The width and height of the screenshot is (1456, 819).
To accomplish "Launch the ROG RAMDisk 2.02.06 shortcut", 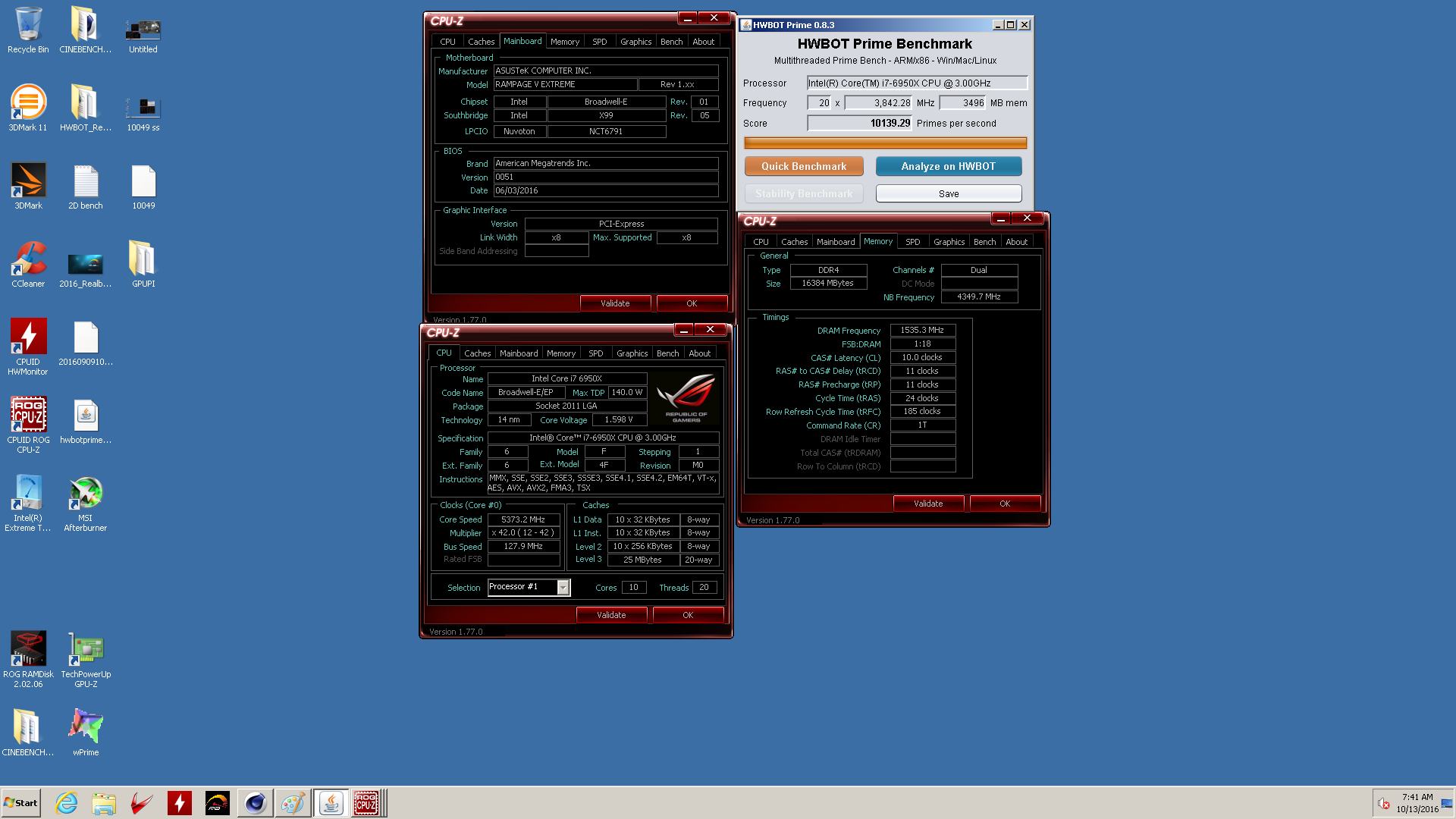I will [x=28, y=659].
